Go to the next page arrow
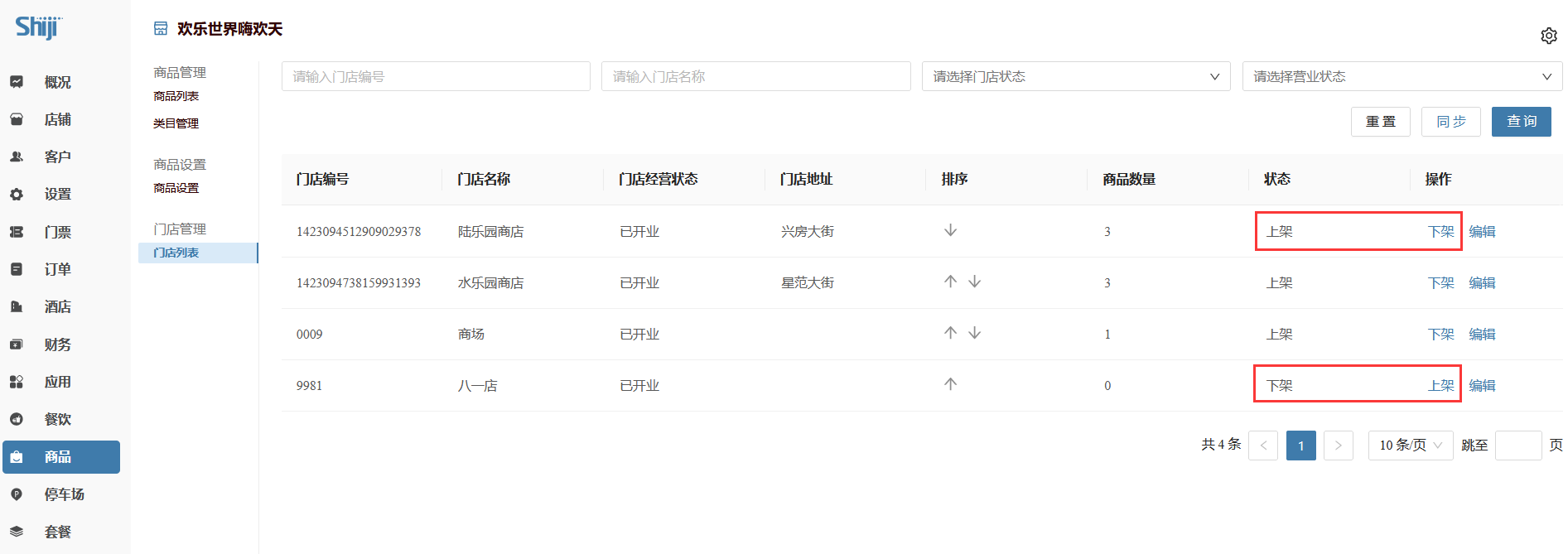Viewport: 1568px width, 554px height. coord(1338,446)
